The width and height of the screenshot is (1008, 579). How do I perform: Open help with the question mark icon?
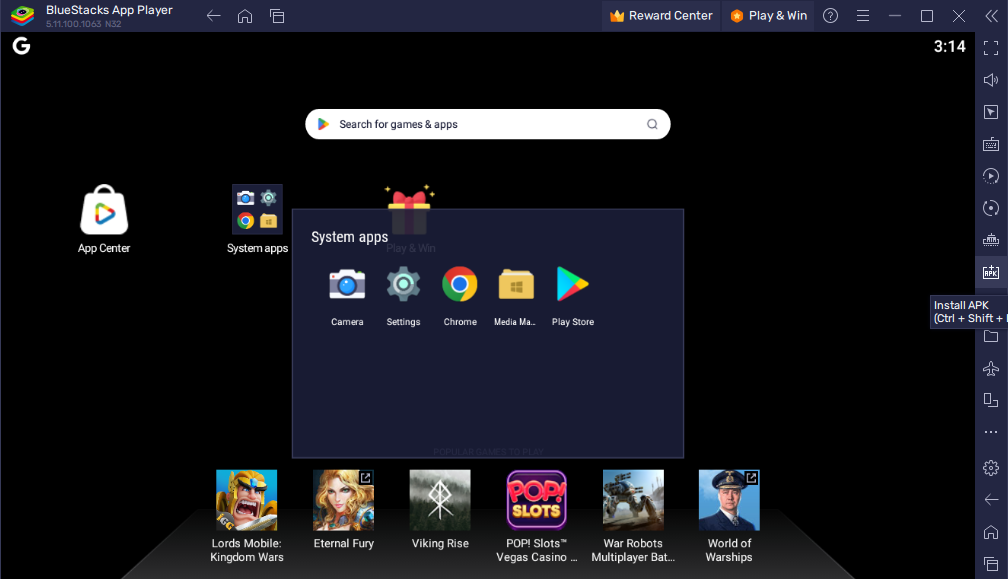click(831, 15)
